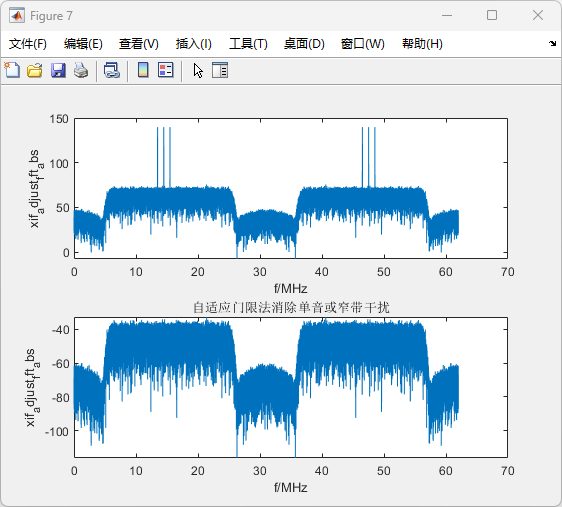Click the lower plot -100 y-tick label
562x507 pixels.
(57, 431)
